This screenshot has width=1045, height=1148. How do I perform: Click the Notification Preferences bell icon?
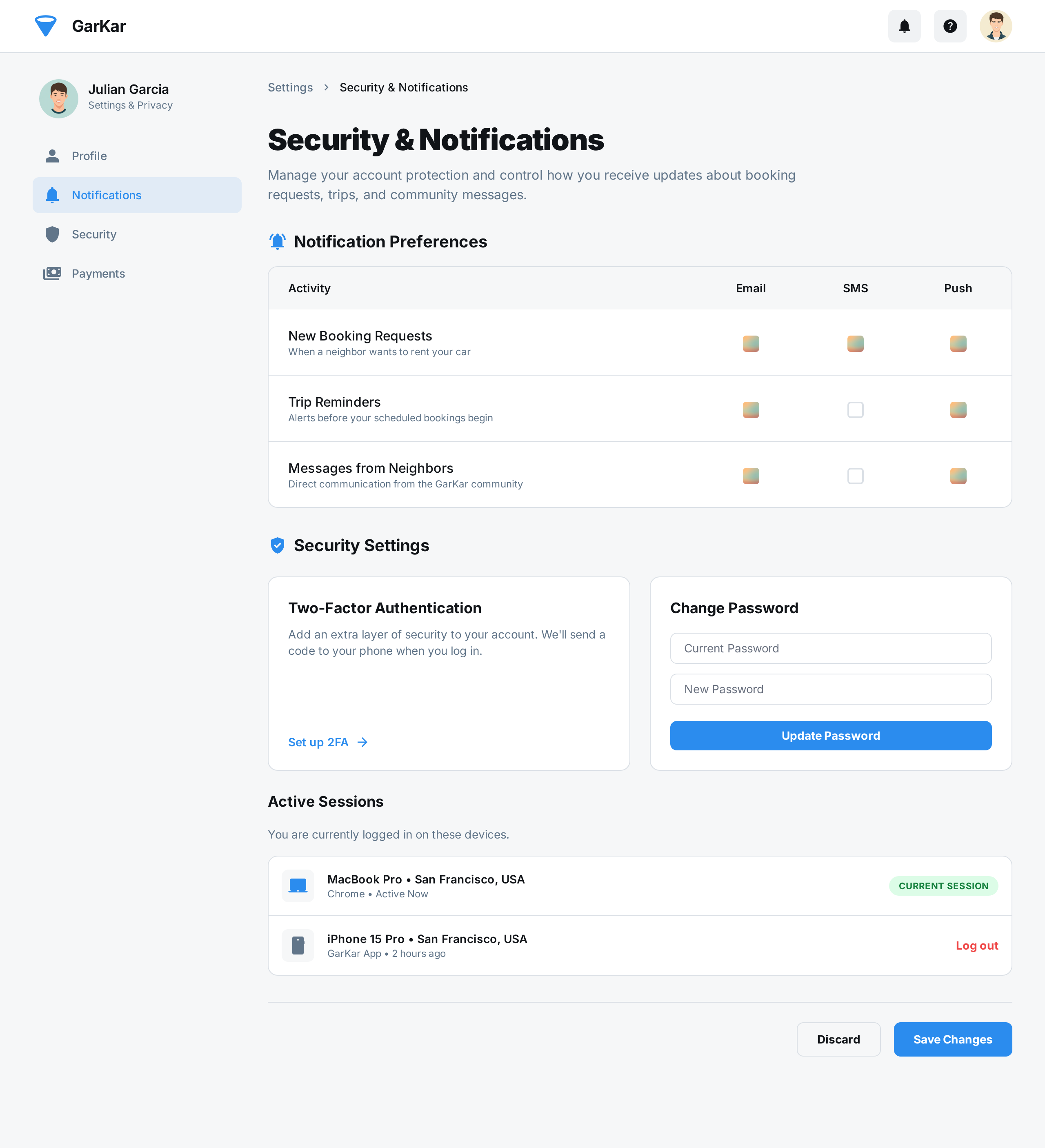[x=277, y=241]
